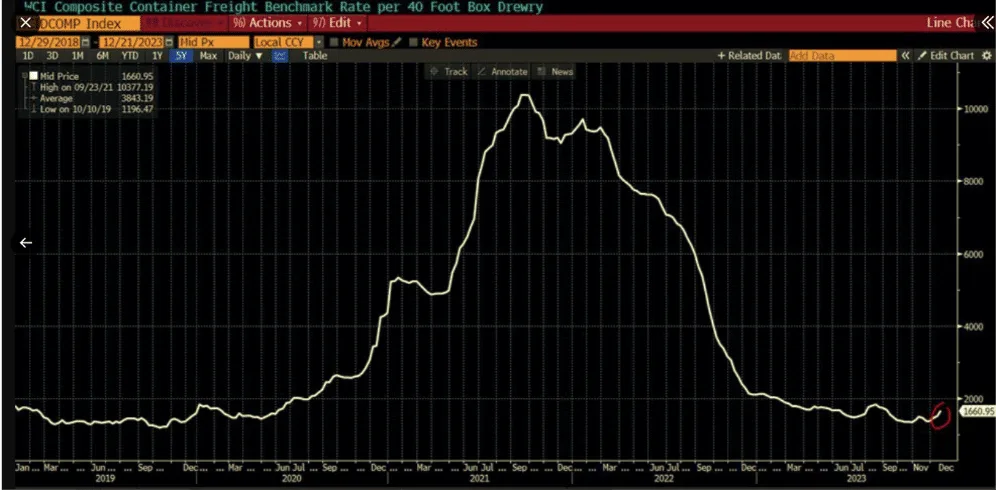Click the Add Data input field
The width and height of the screenshot is (996, 490).
pos(842,56)
